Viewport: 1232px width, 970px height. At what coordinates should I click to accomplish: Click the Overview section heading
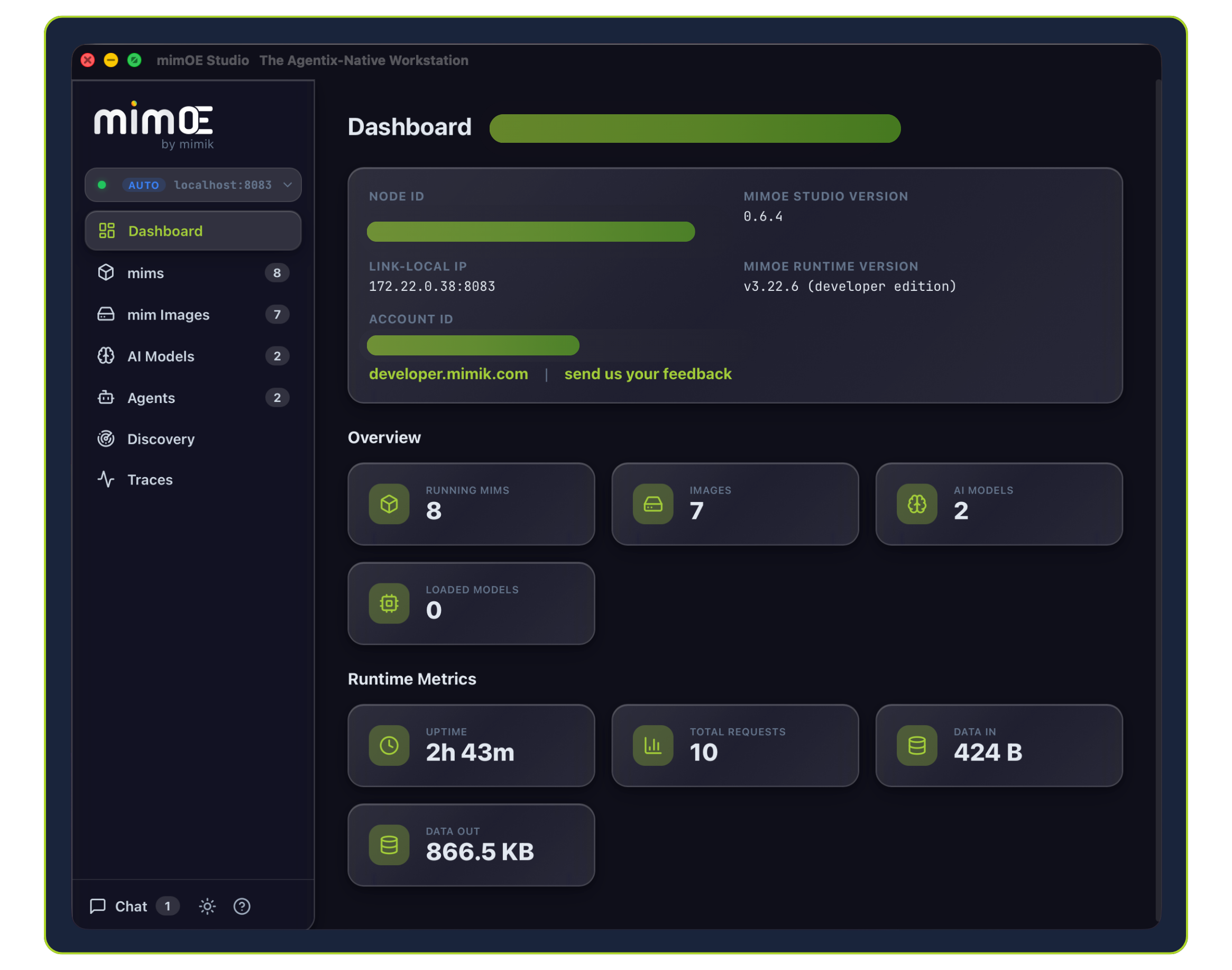tap(384, 437)
